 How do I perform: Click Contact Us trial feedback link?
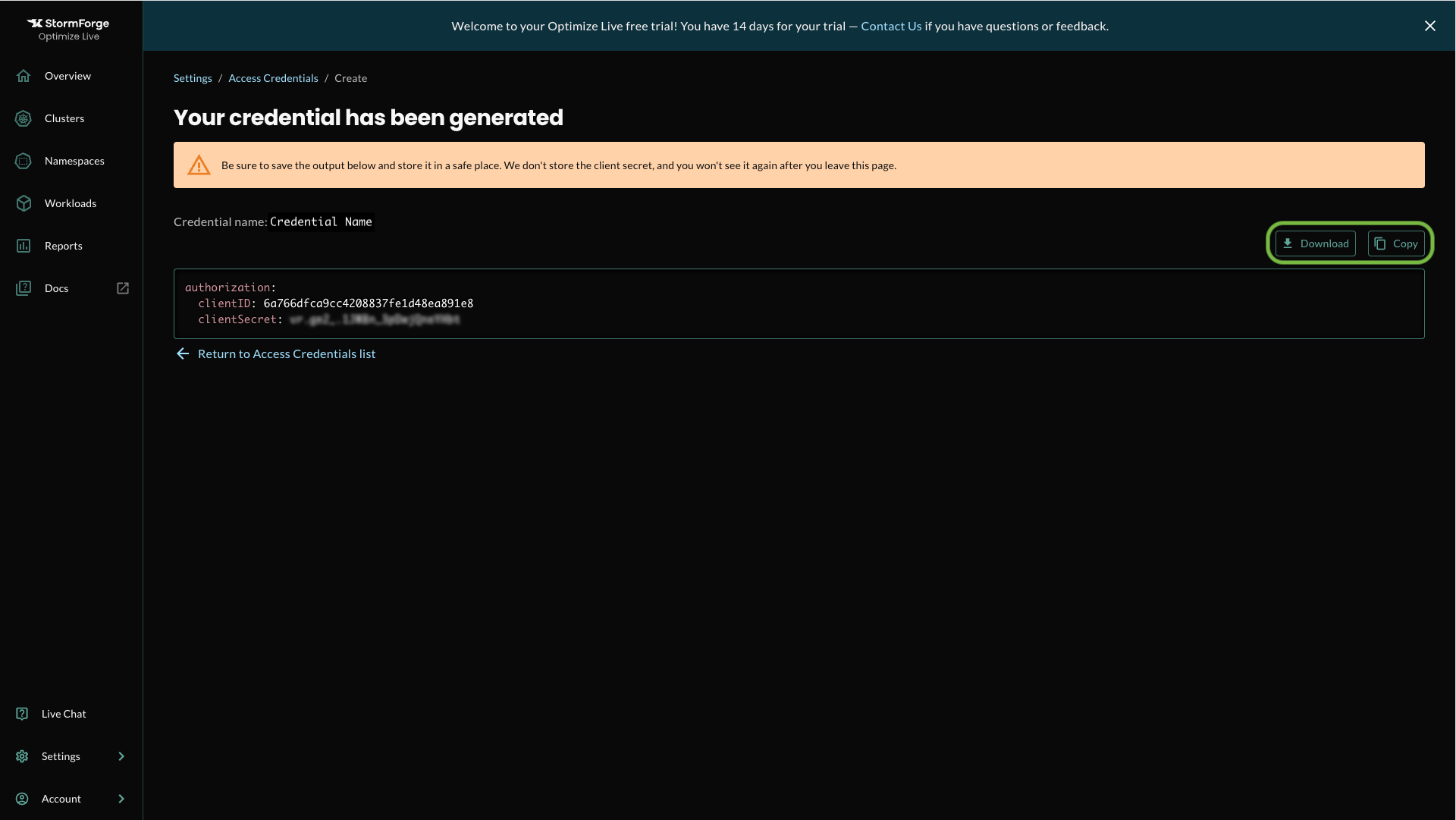coord(891,26)
